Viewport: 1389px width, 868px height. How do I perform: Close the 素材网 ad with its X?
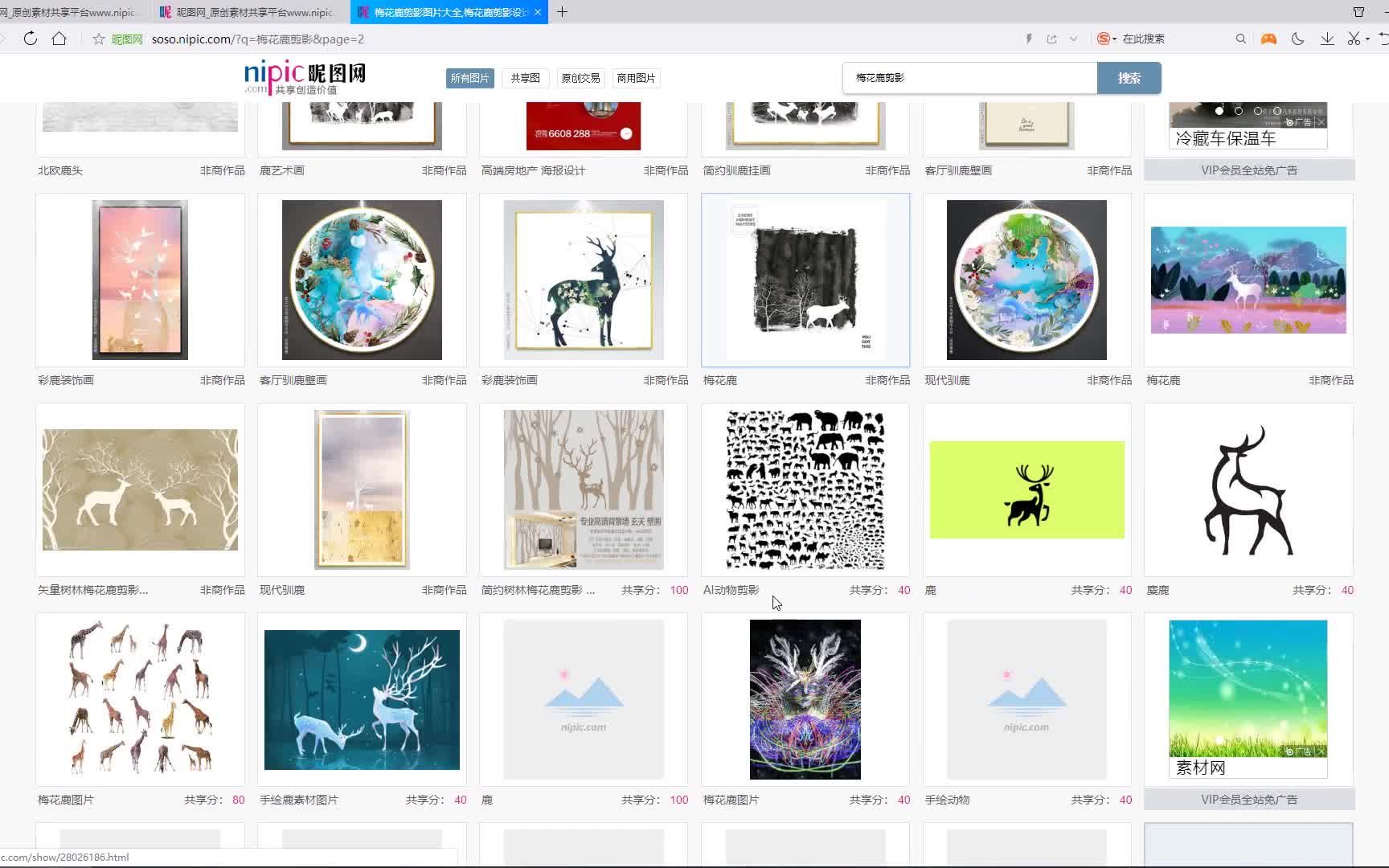tap(1321, 751)
